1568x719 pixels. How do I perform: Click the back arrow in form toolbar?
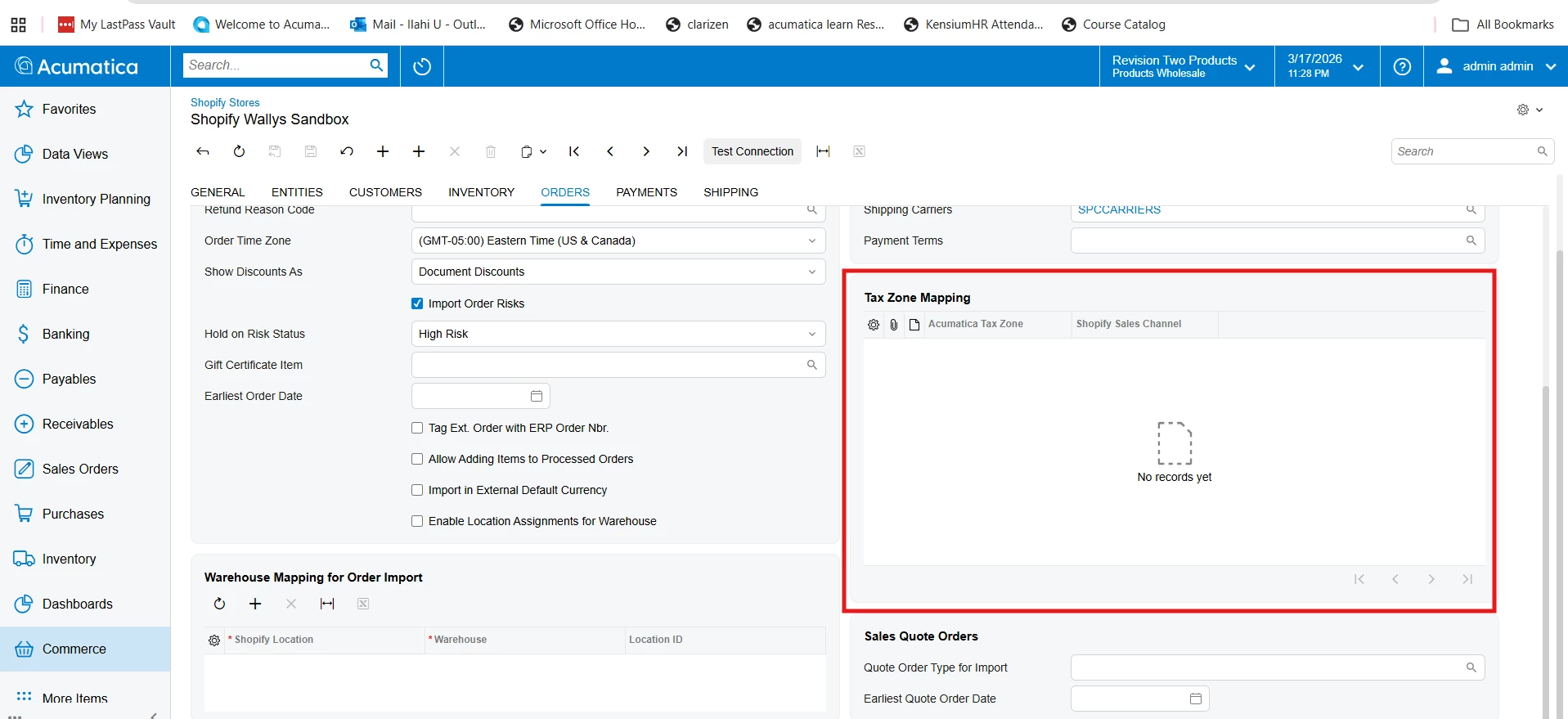point(203,151)
